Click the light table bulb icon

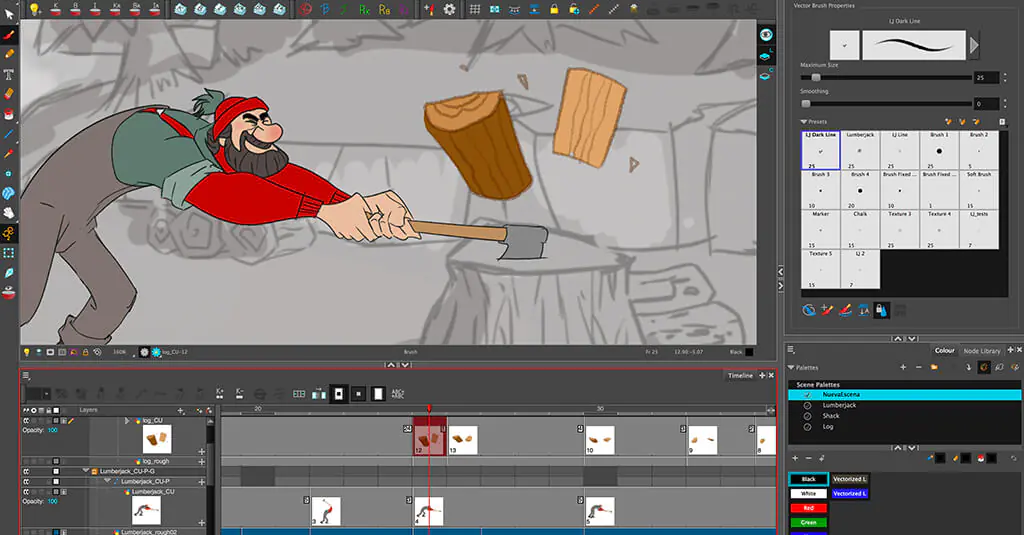tap(34, 9)
